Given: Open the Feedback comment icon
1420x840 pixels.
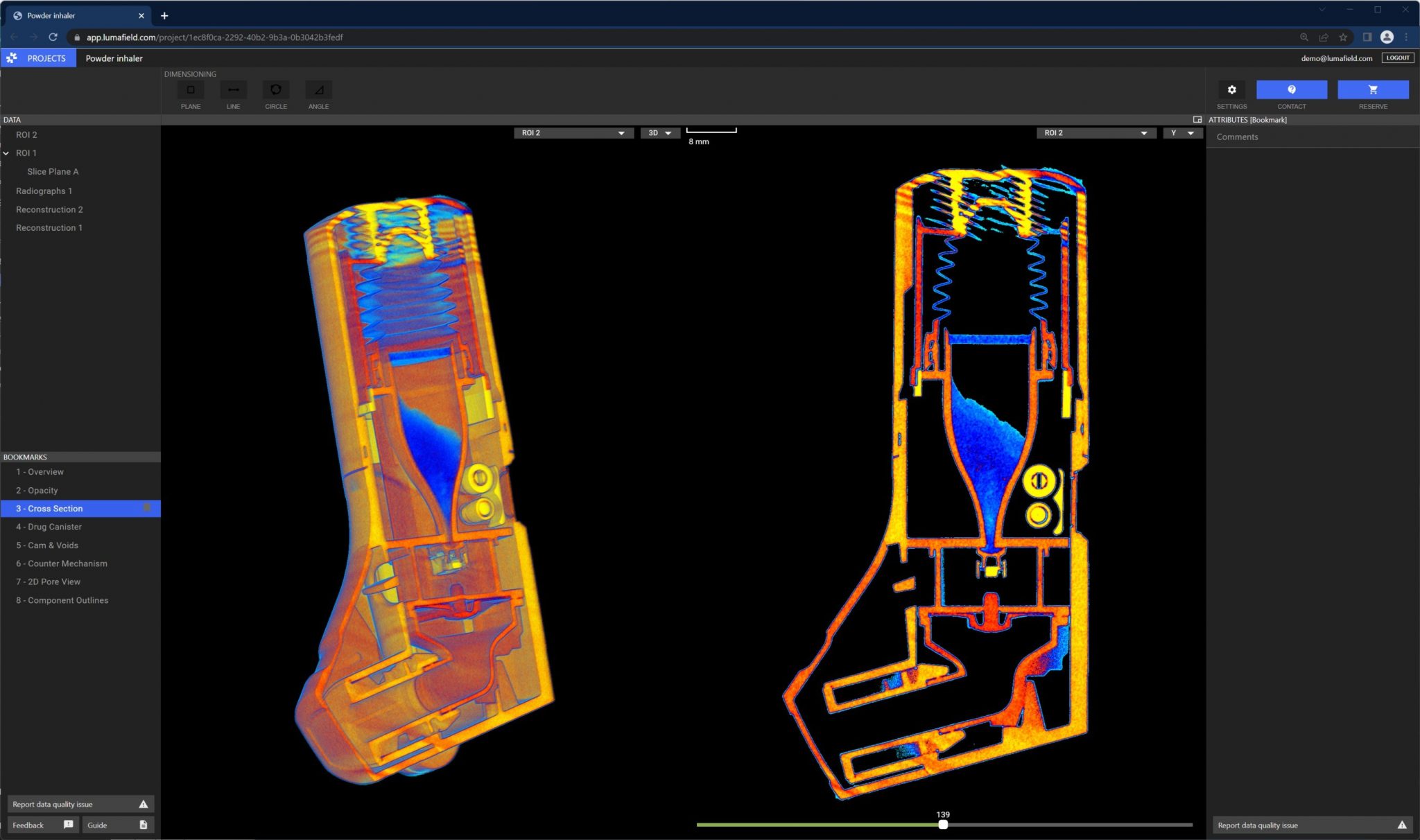Looking at the screenshot, I should 68,825.
